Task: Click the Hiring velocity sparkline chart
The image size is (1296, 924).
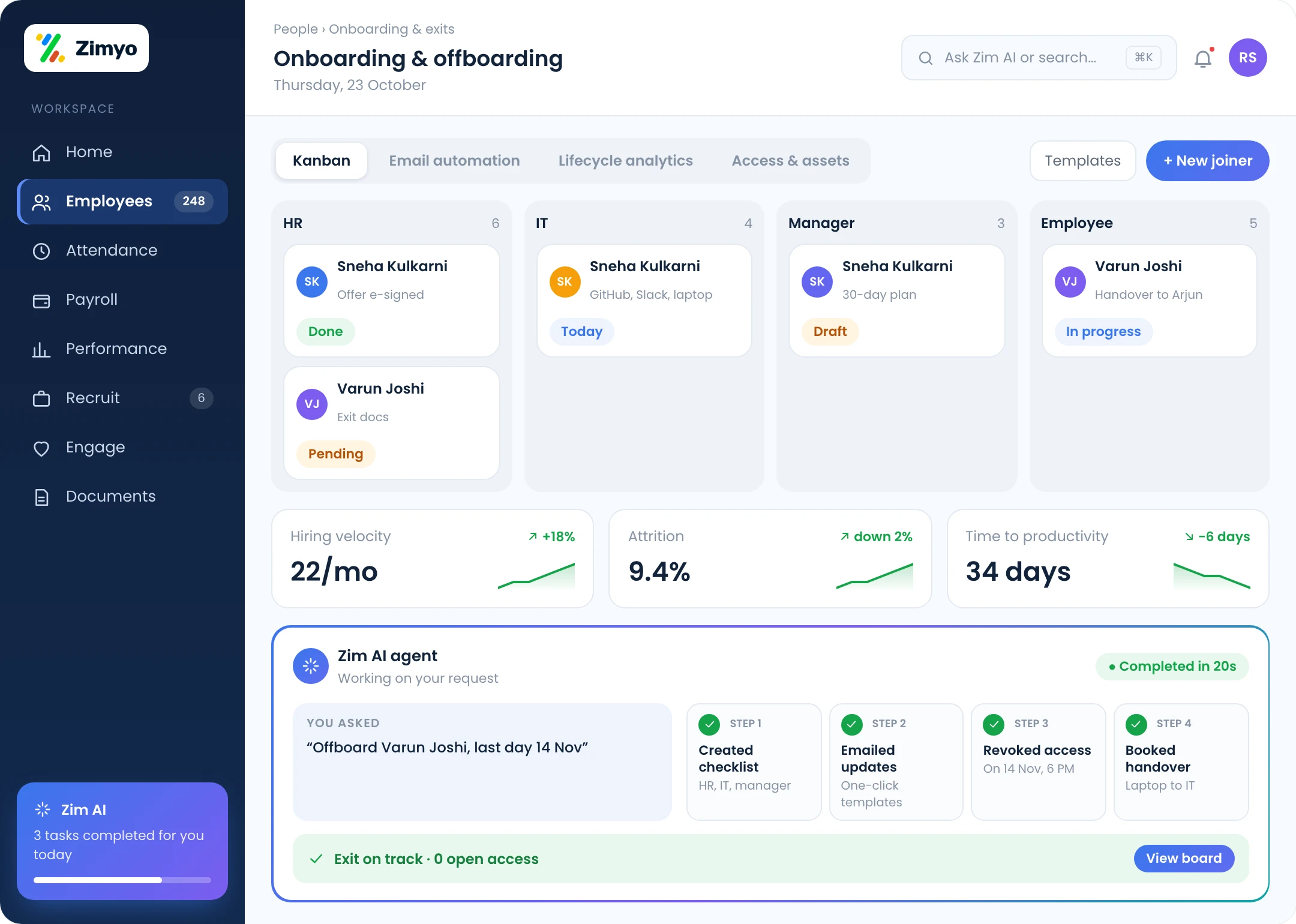Action: [x=536, y=576]
